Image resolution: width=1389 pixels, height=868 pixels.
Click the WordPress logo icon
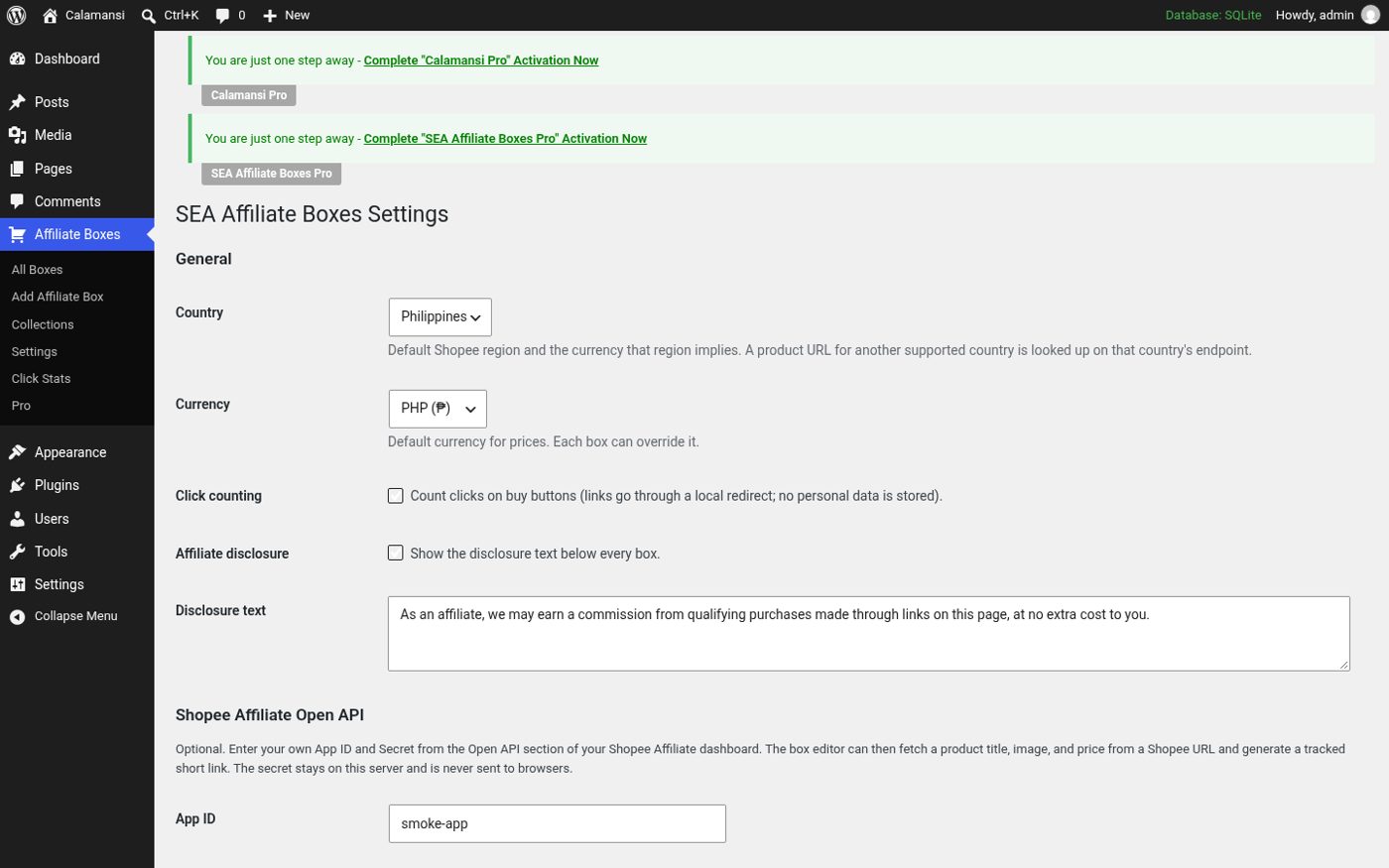coord(16,15)
